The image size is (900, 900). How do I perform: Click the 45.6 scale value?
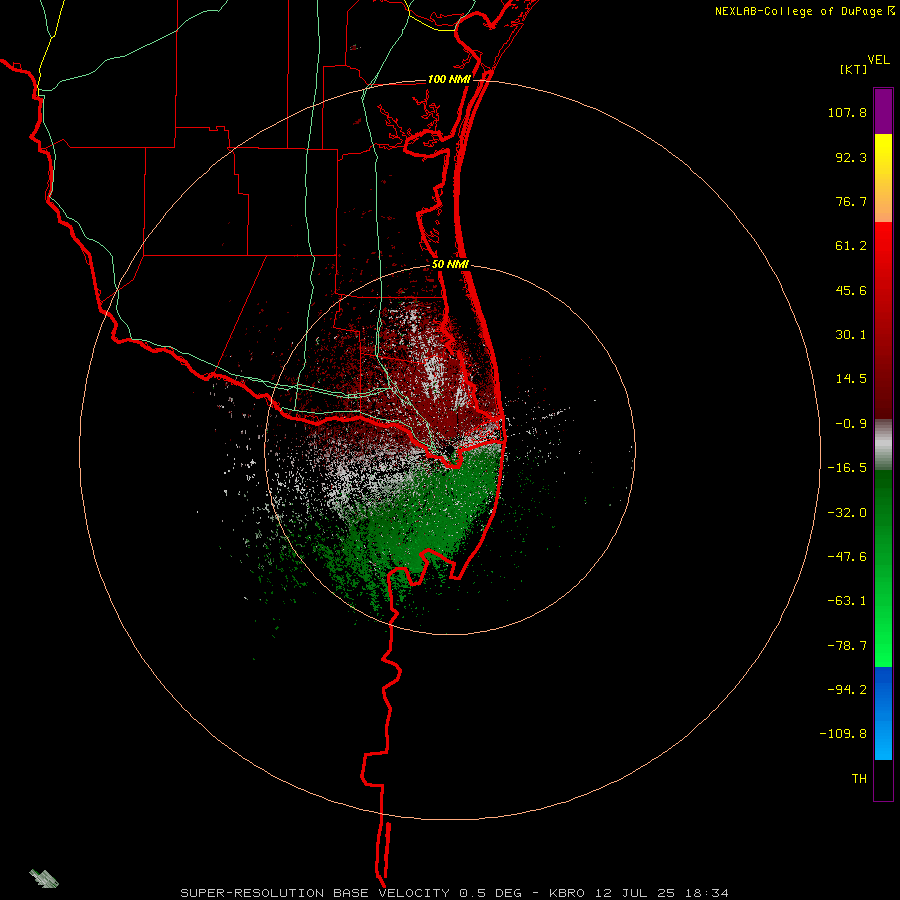pyautogui.click(x=851, y=290)
